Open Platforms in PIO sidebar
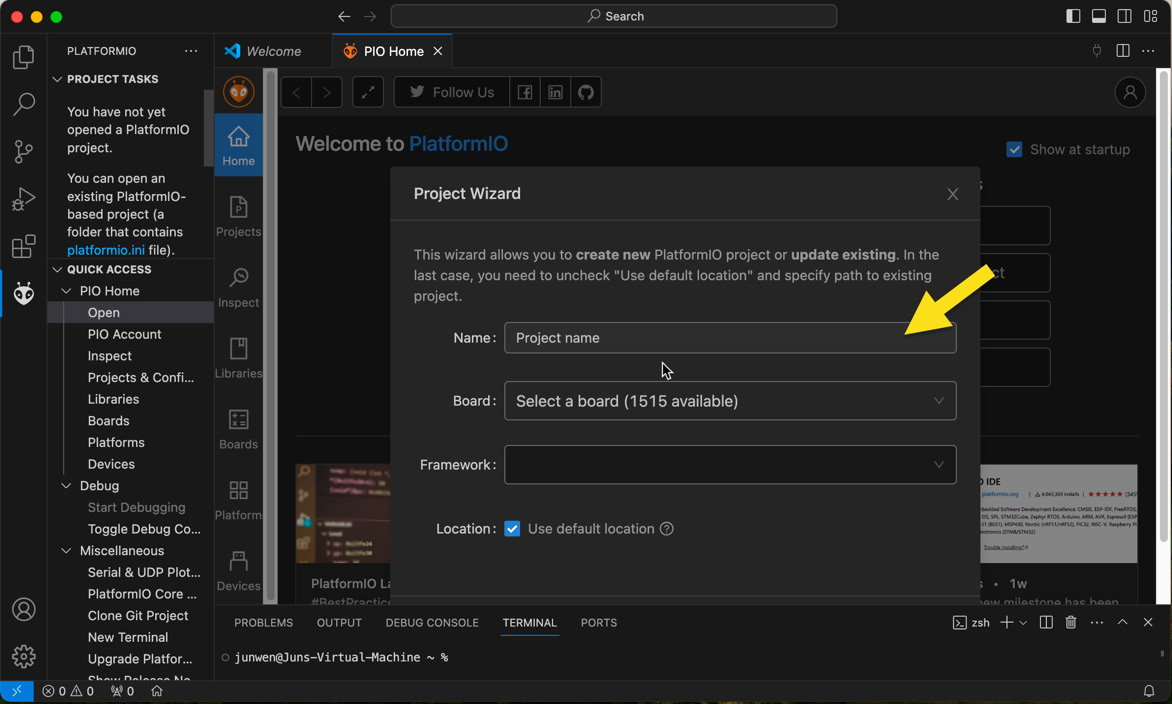 pos(238,500)
